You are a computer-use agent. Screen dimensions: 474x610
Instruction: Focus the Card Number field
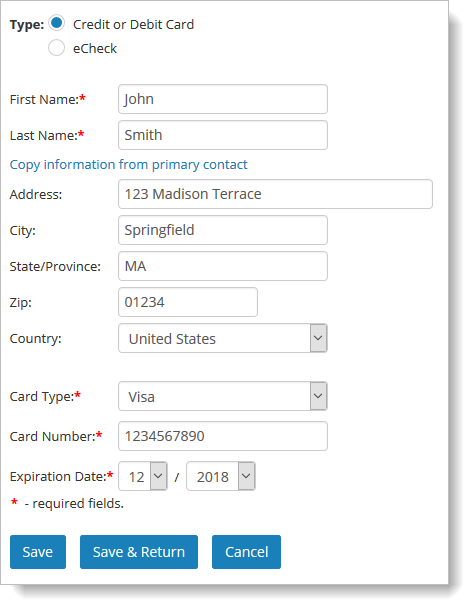coord(223,436)
